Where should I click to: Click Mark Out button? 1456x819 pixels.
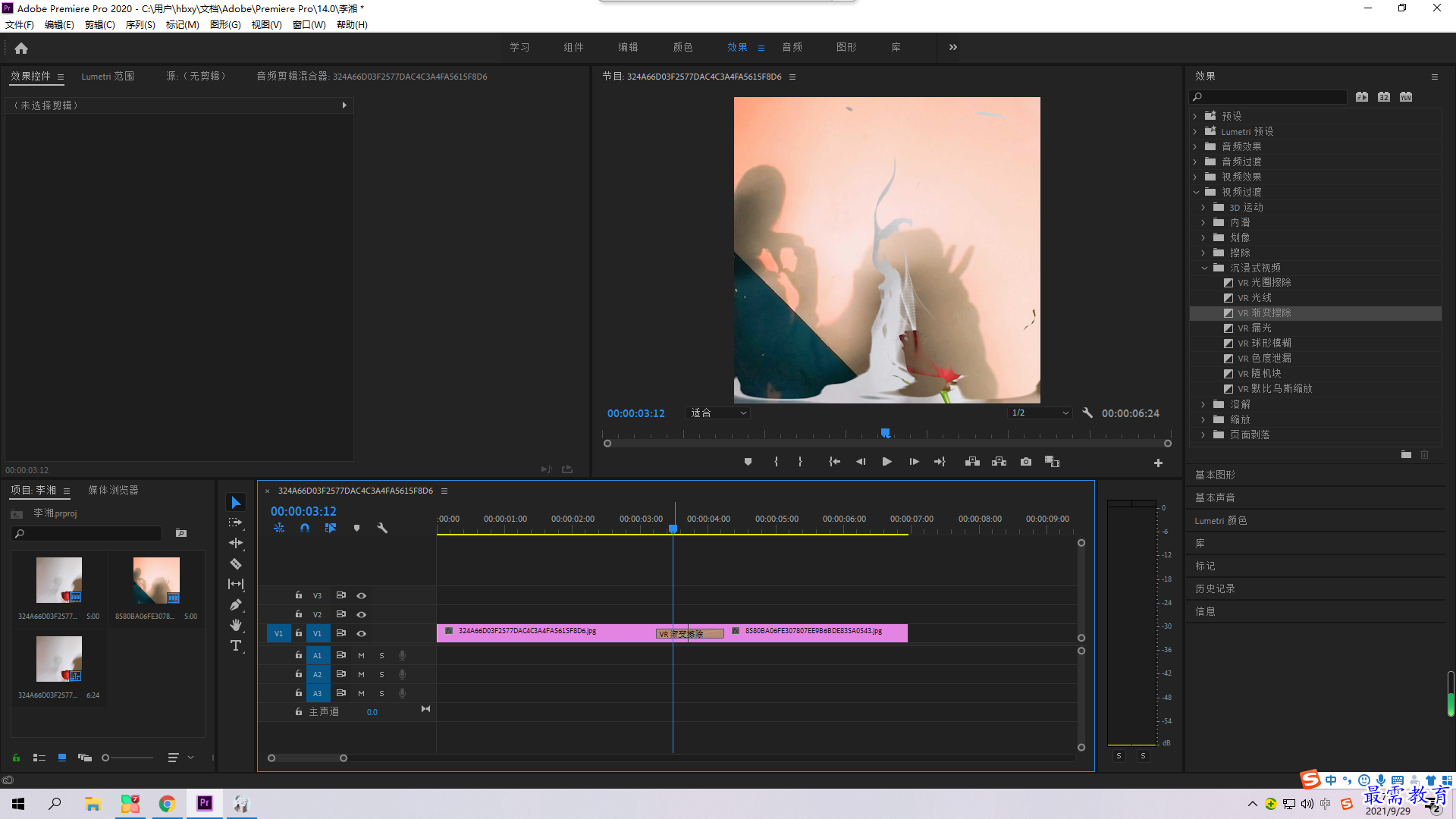pyautogui.click(x=800, y=461)
